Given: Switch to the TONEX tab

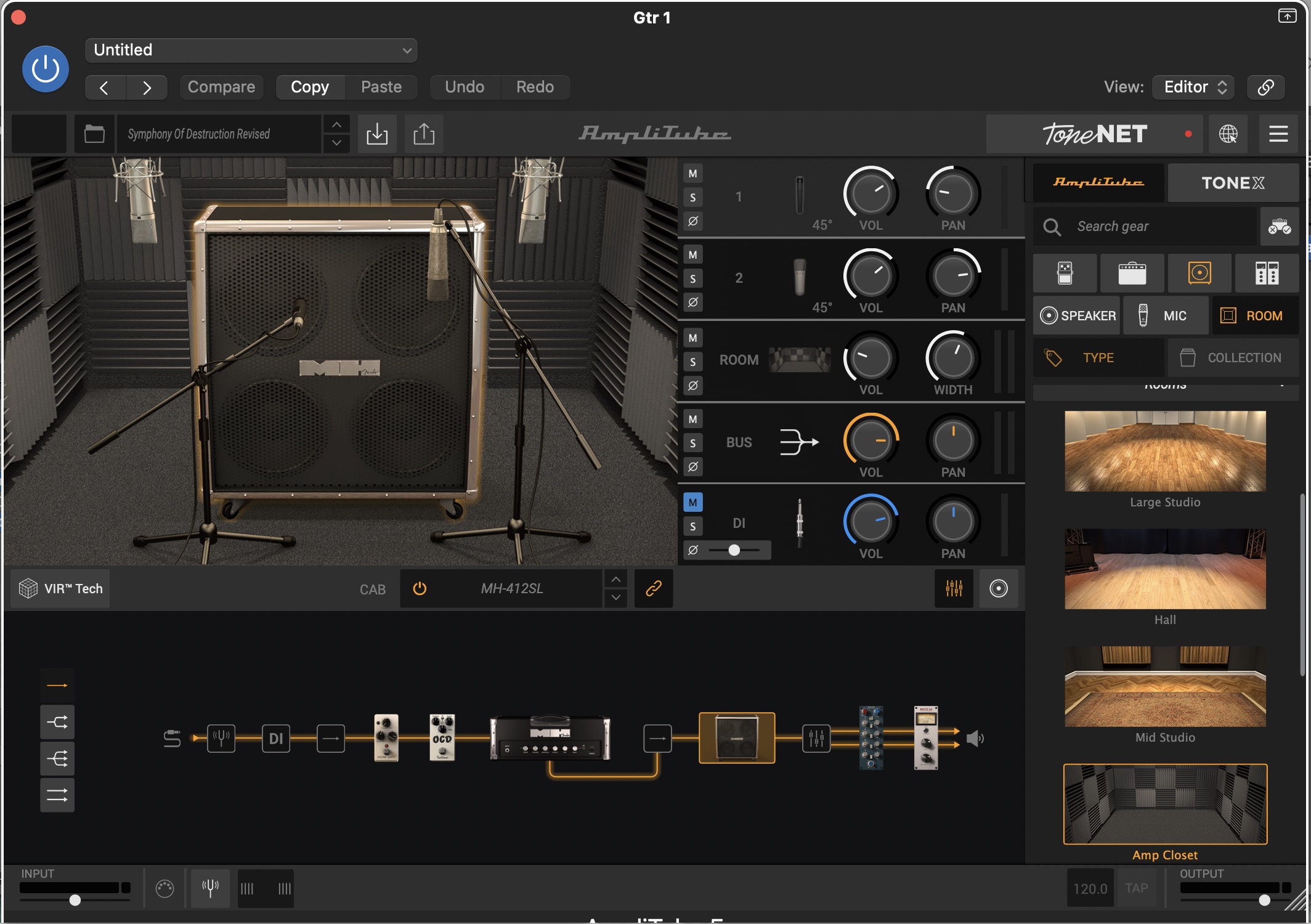Looking at the screenshot, I should [x=1233, y=183].
